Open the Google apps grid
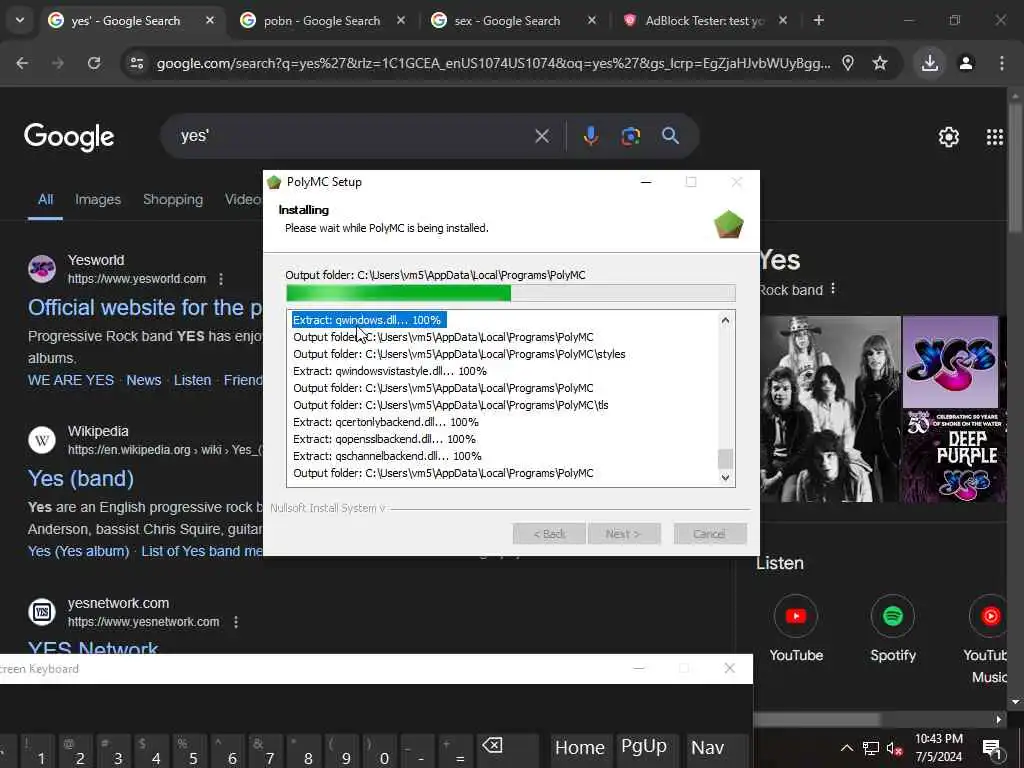The width and height of the screenshot is (1024, 768). (x=995, y=137)
